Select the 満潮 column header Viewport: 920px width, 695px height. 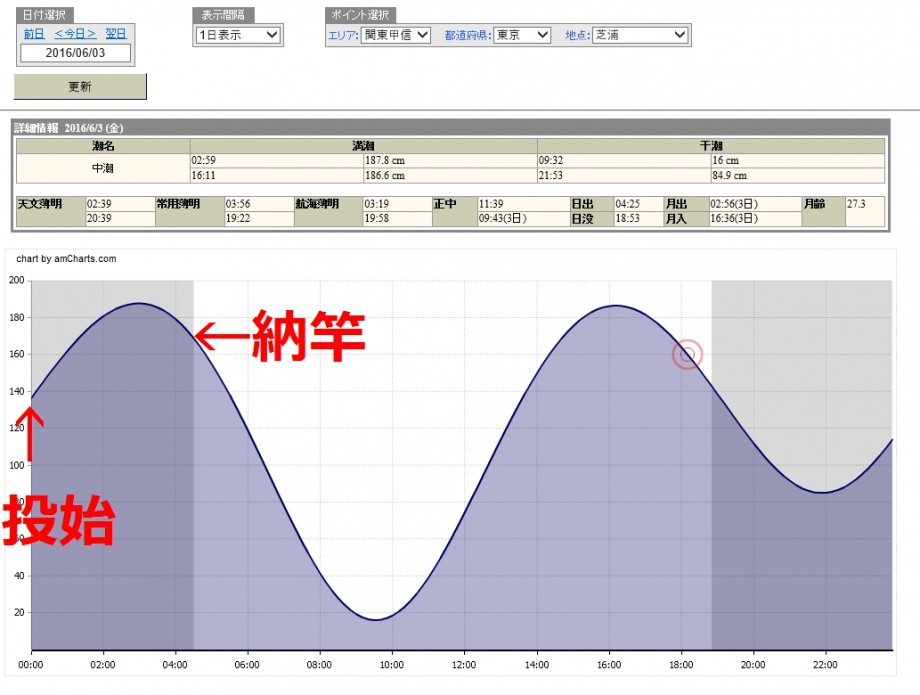tap(363, 146)
